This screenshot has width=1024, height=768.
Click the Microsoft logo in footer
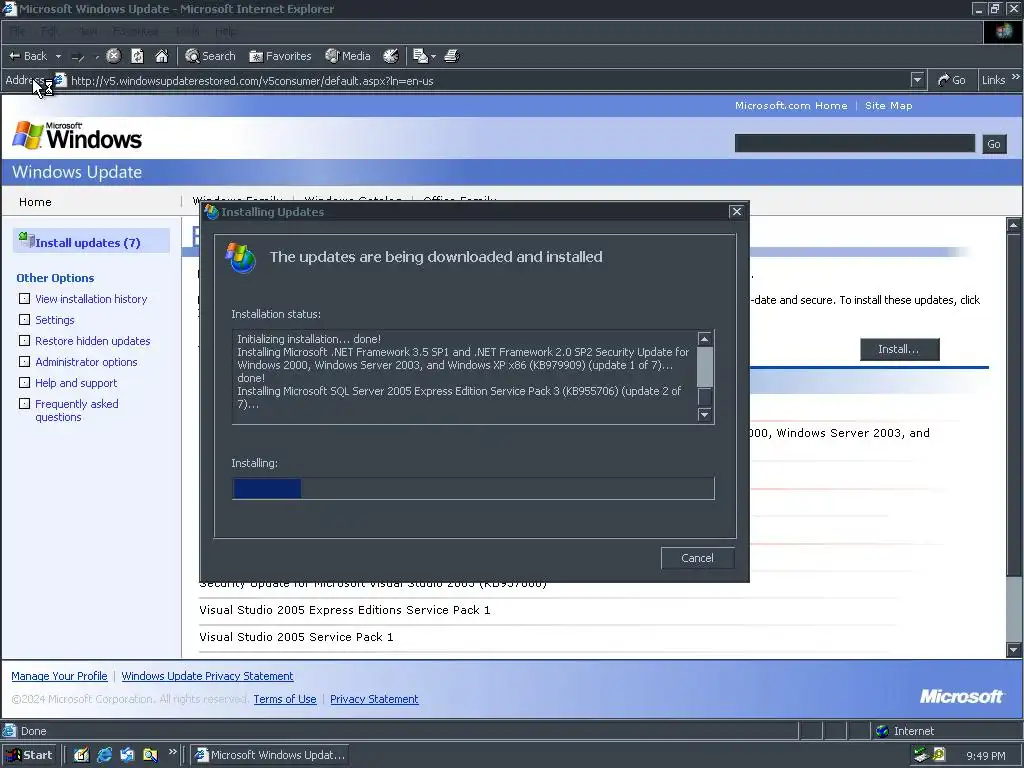tap(961, 697)
